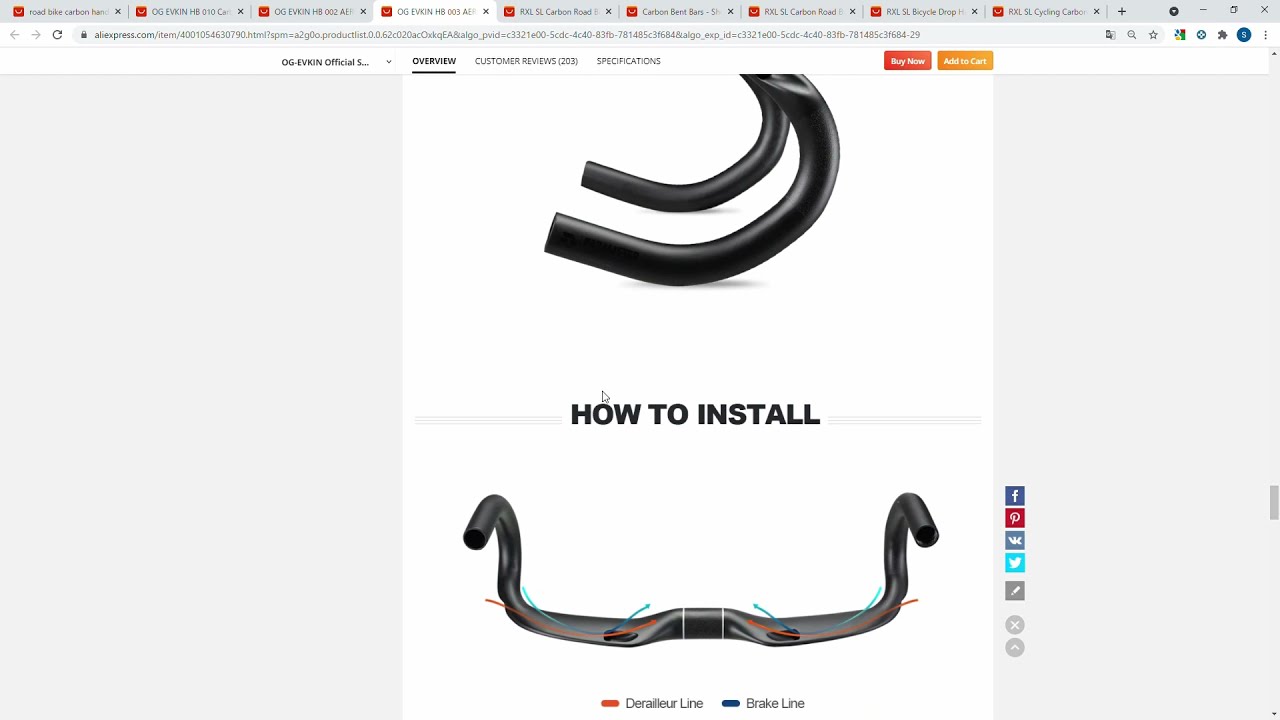The width and height of the screenshot is (1280, 720).
Task: Share via the VK icon
Action: [1015, 540]
